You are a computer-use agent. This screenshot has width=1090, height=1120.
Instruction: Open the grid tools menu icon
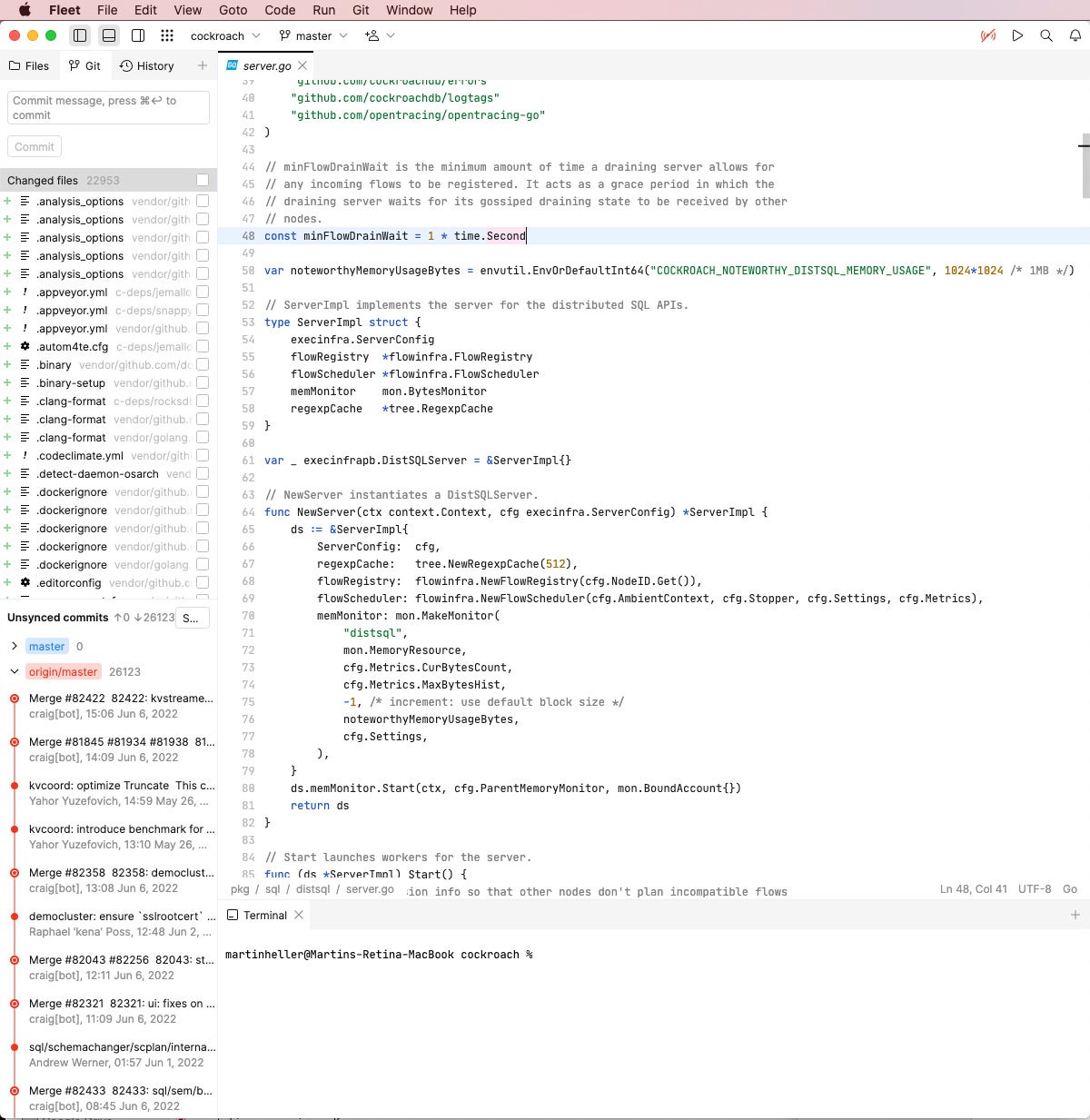coord(167,35)
